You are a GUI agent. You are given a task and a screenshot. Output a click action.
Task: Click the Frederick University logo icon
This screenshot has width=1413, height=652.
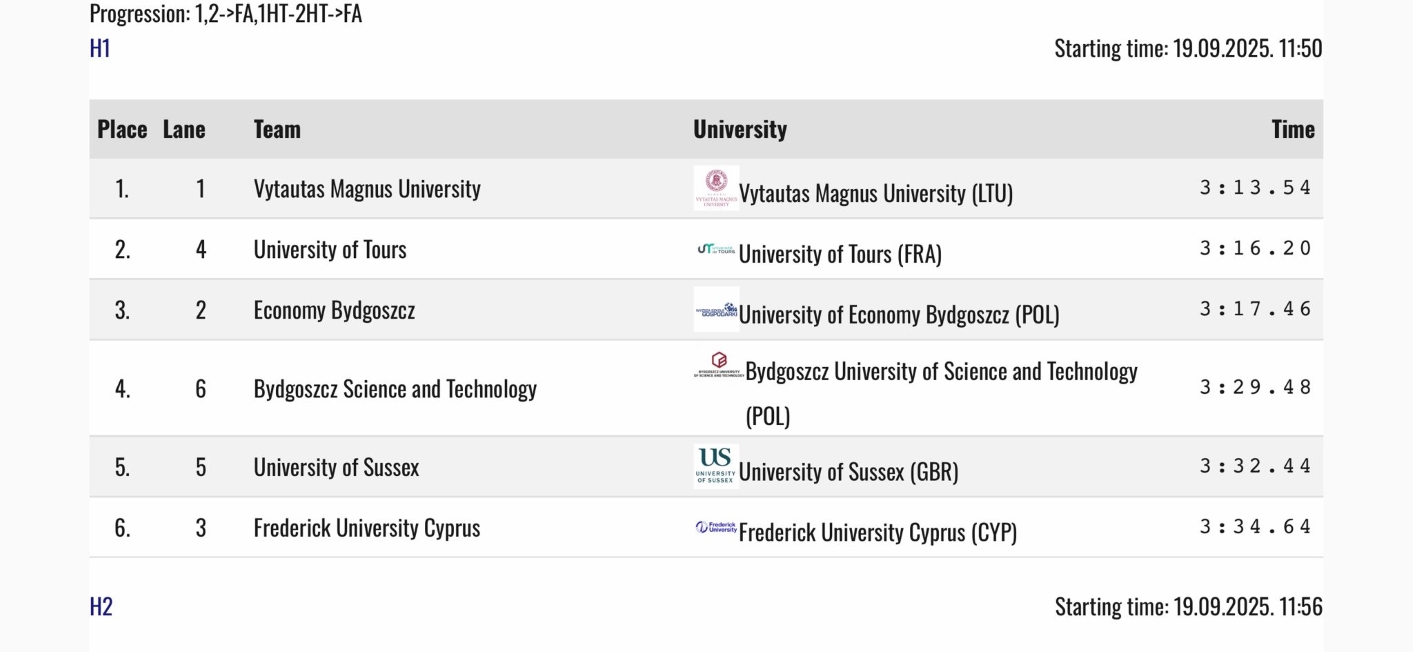716,527
